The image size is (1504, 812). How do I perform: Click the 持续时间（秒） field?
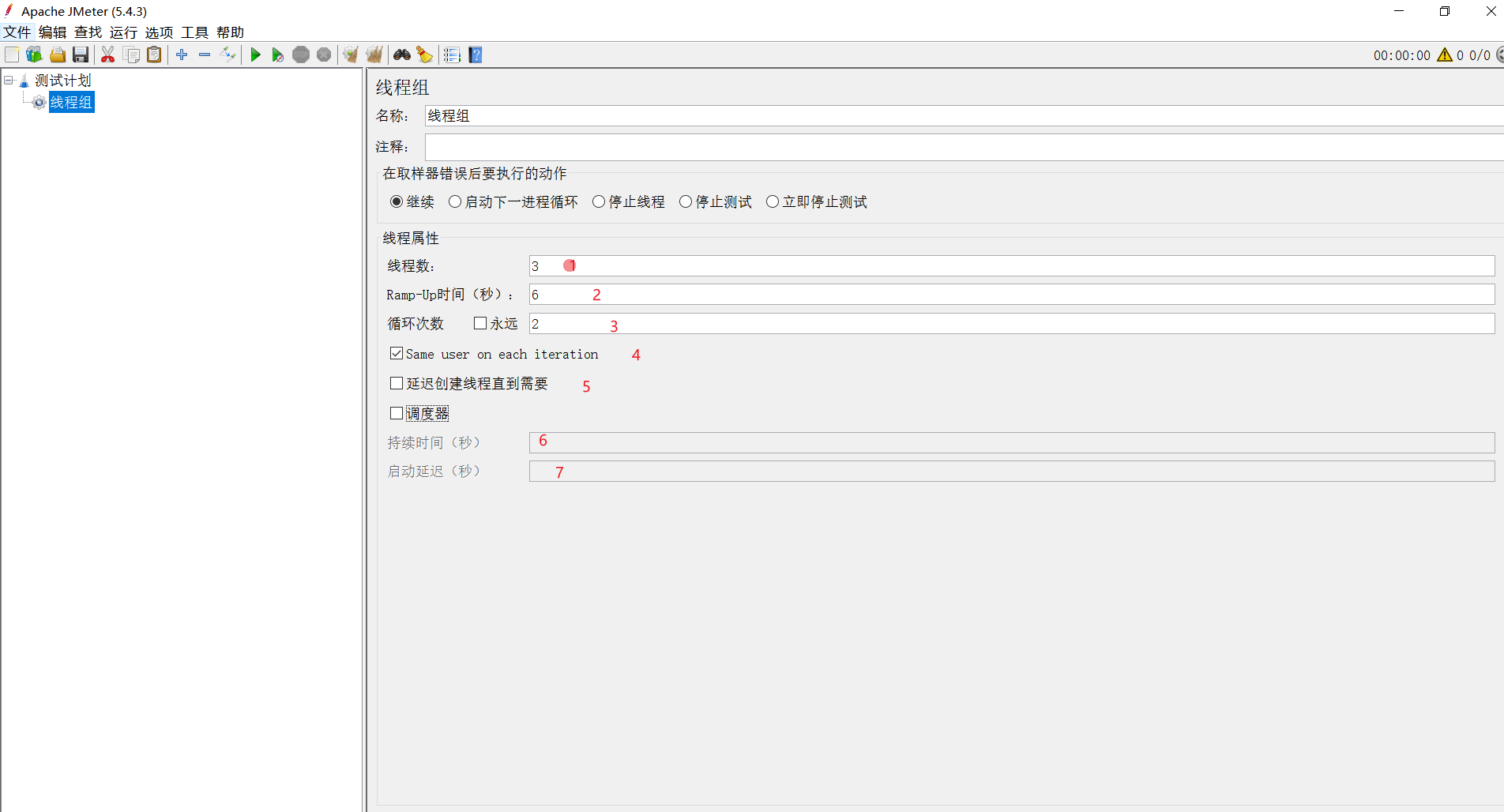1012,442
